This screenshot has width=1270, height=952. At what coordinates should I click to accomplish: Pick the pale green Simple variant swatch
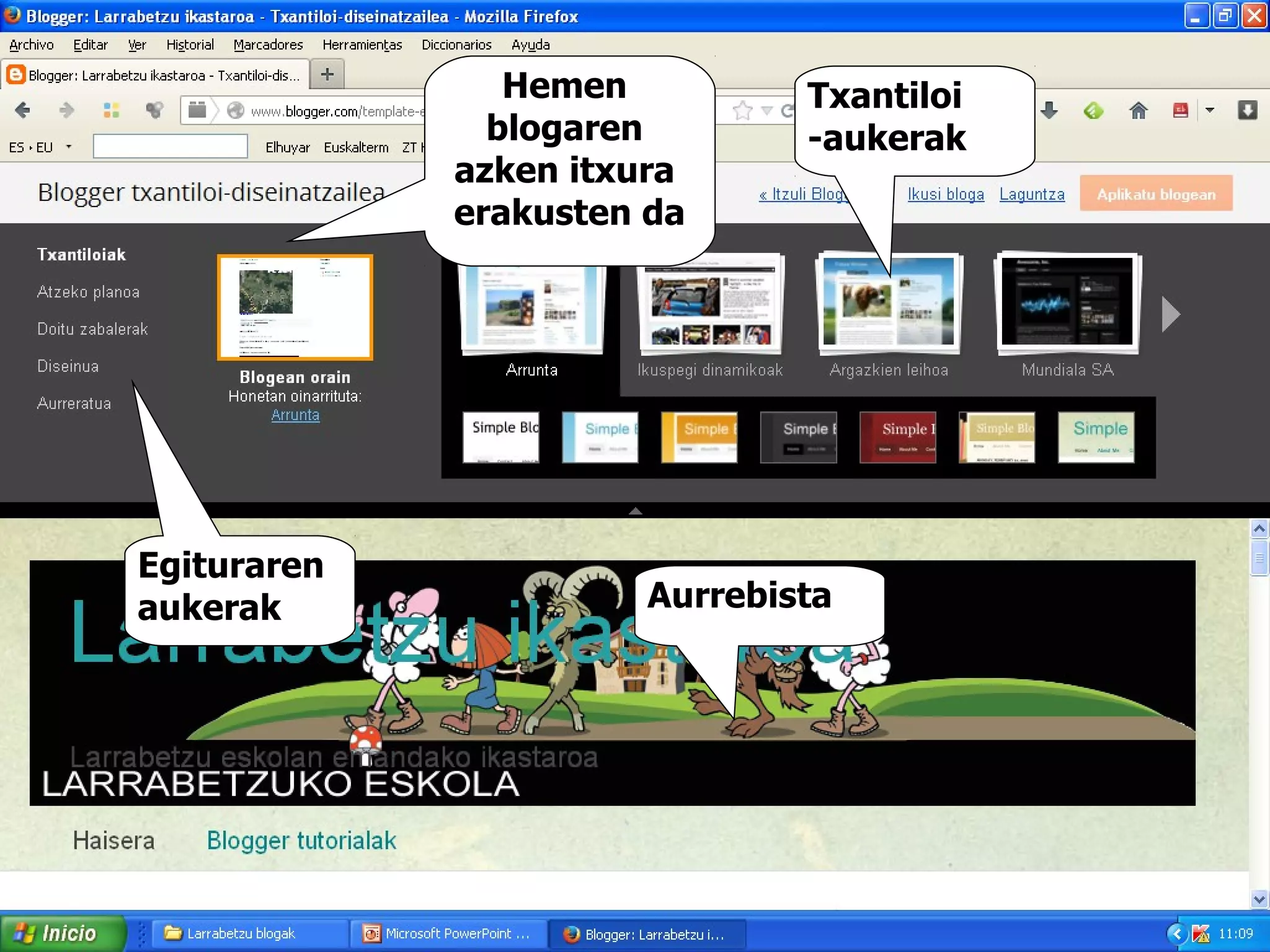[1096, 437]
